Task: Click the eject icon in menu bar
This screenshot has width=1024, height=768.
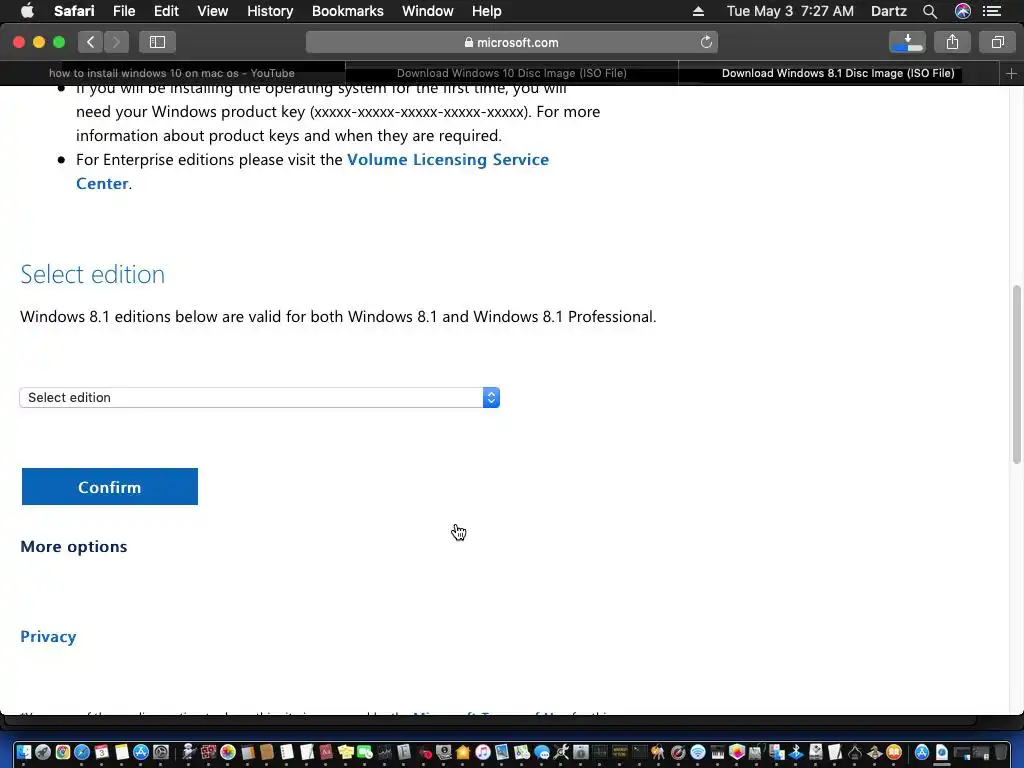Action: [698, 11]
